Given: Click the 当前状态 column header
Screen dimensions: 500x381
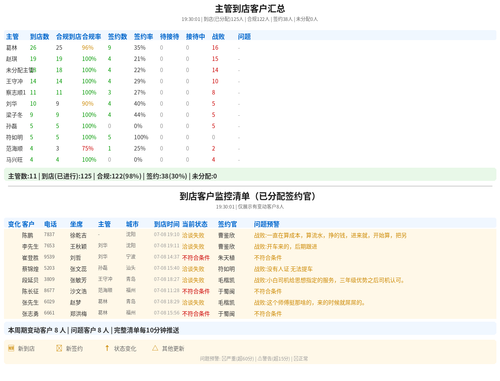Looking at the screenshot, I should click(195, 224).
